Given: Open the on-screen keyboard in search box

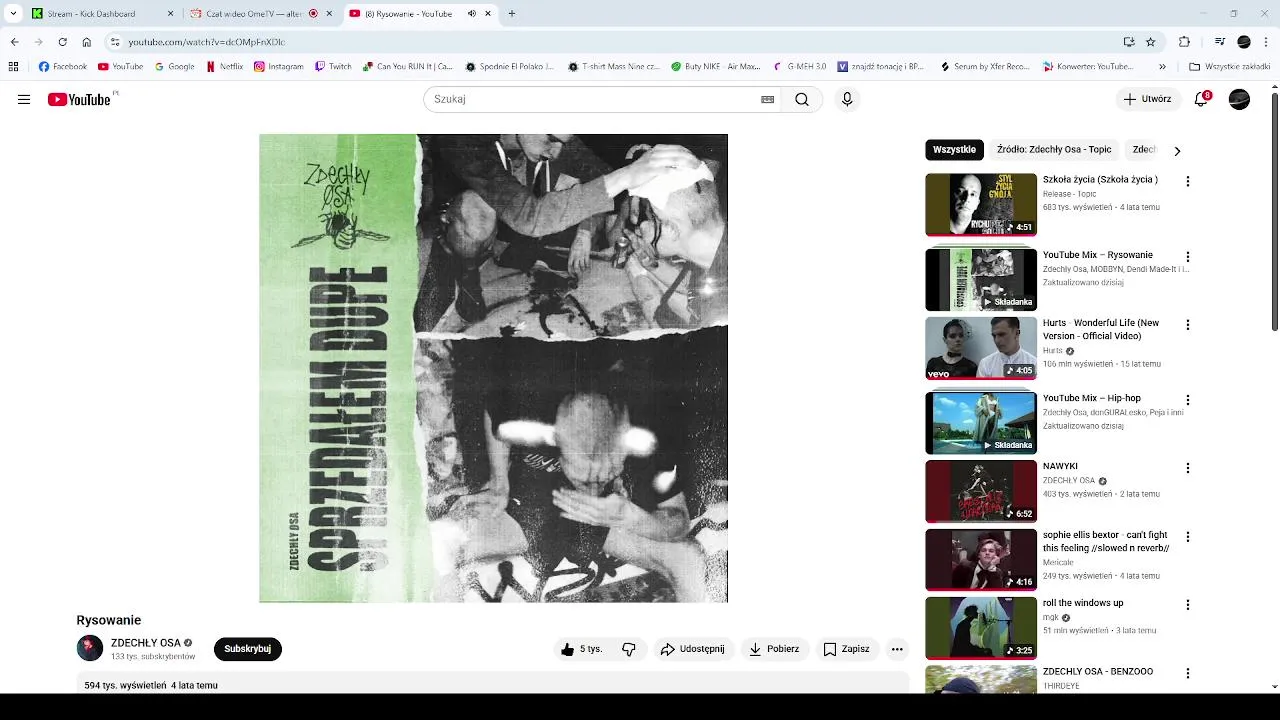Looking at the screenshot, I should coord(768,99).
